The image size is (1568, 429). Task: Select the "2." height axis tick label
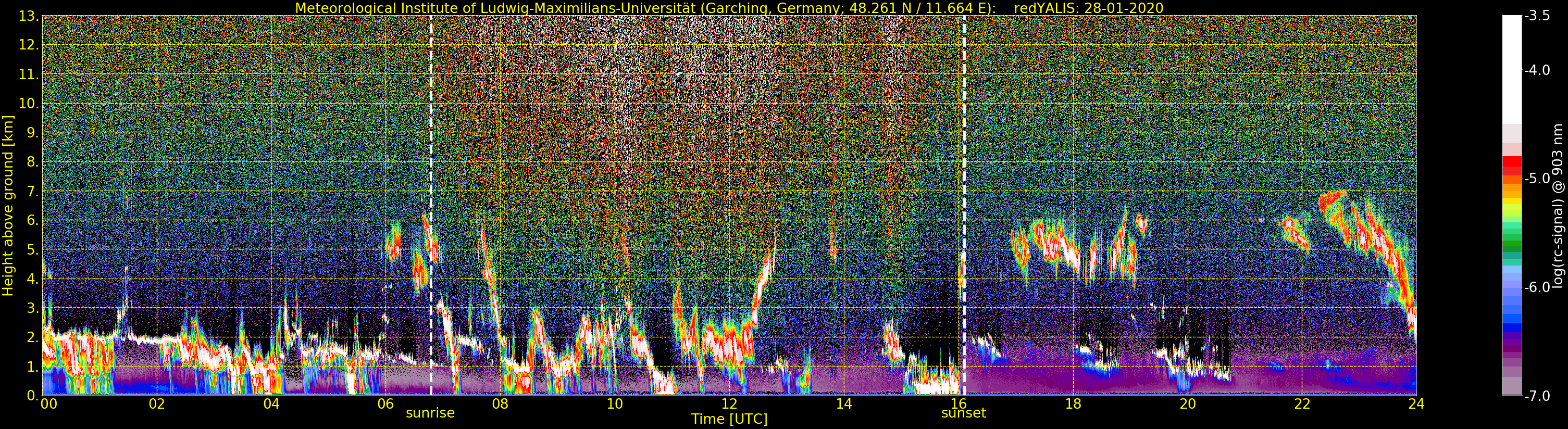32,338
